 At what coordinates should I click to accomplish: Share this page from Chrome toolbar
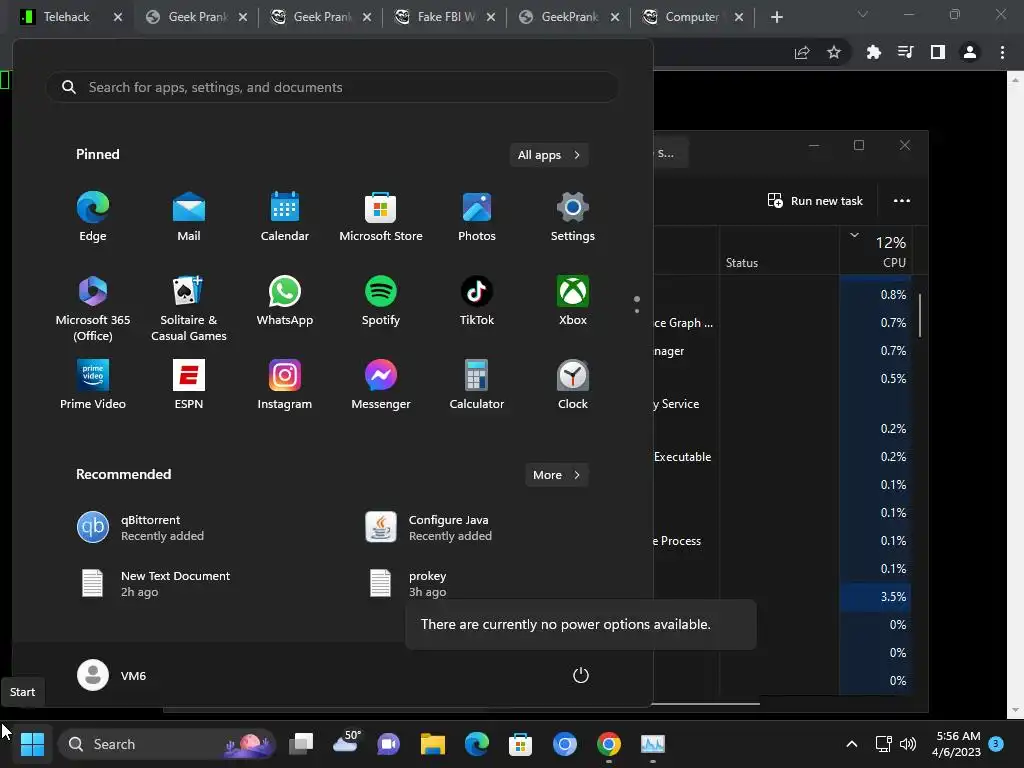pyautogui.click(x=802, y=52)
